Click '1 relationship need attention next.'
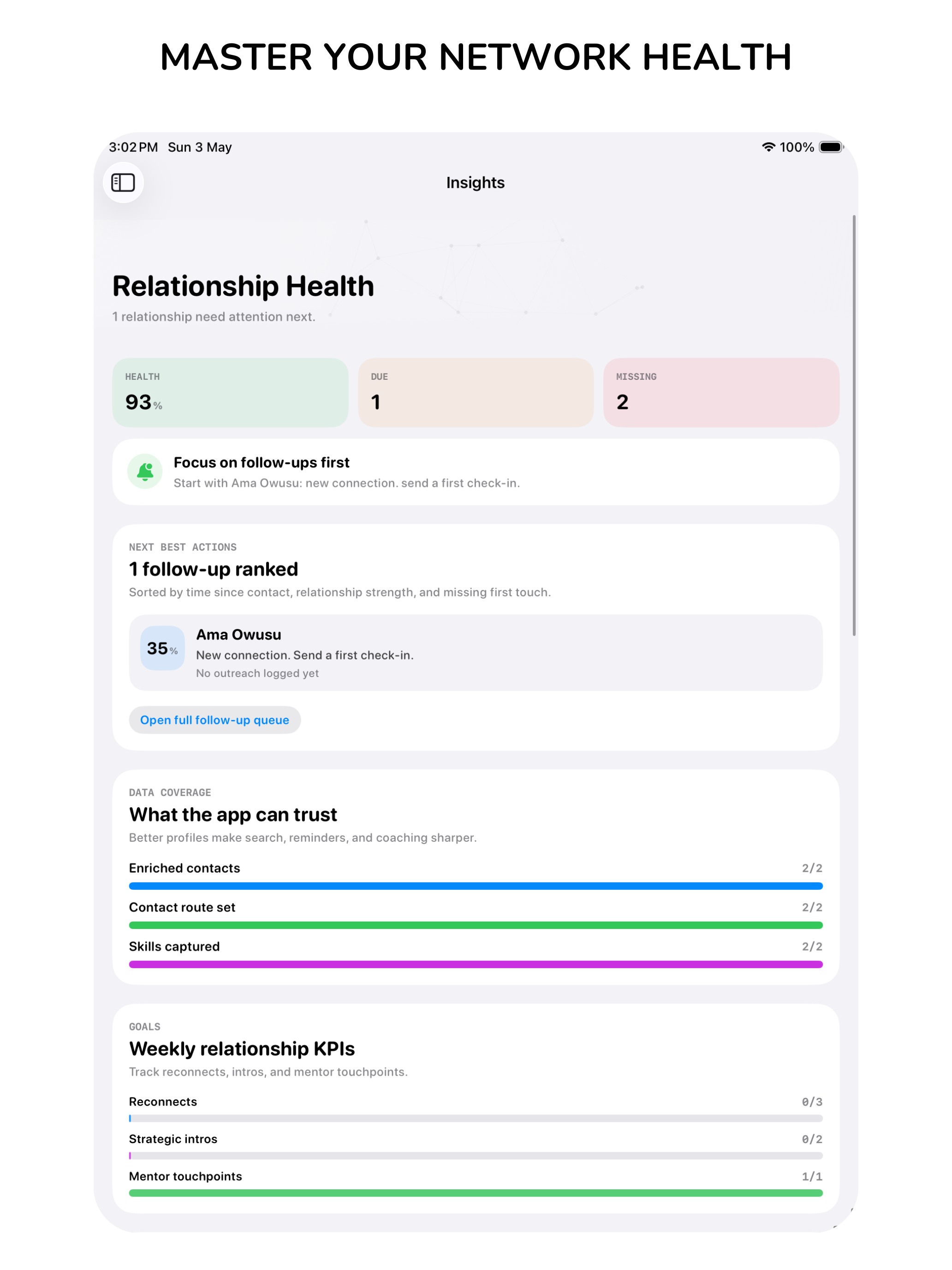The height and width of the screenshot is (1270, 952). pos(214,317)
